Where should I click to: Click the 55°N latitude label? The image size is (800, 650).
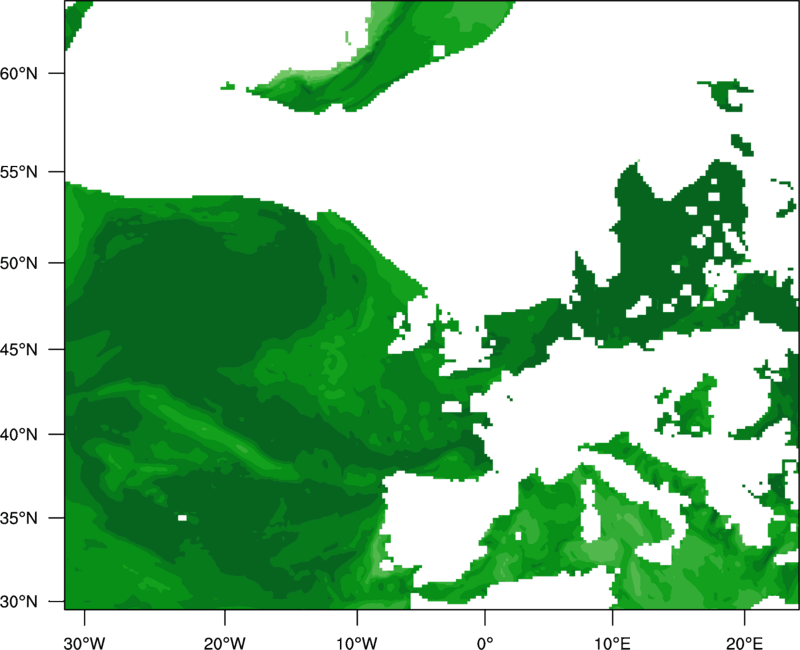[x=19, y=172]
